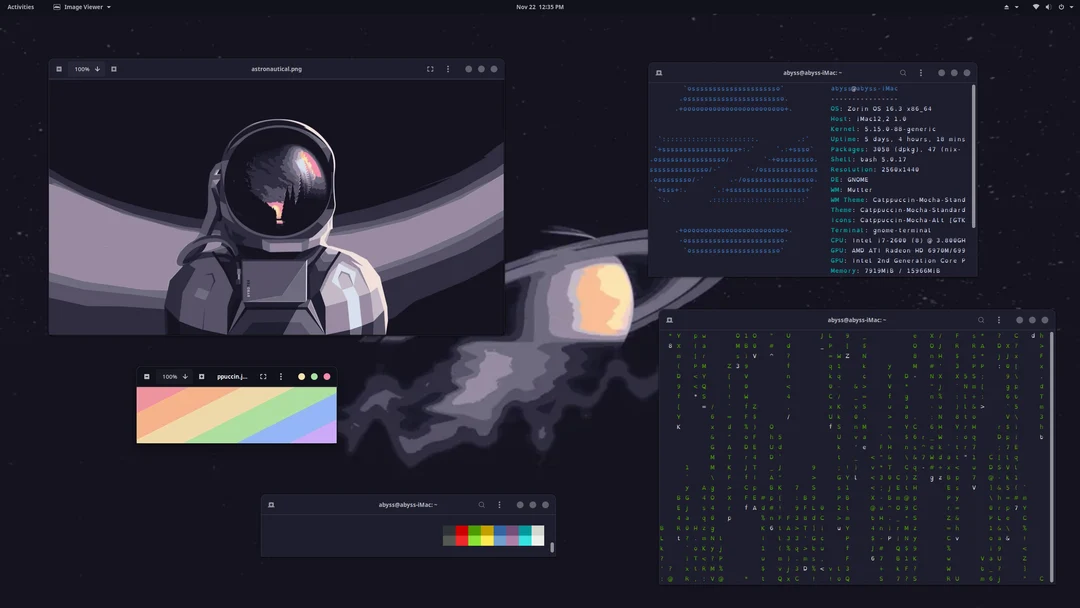Click the Wi-Fi icon in the top bar
This screenshot has width=1080, height=608.
tap(1035, 7)
